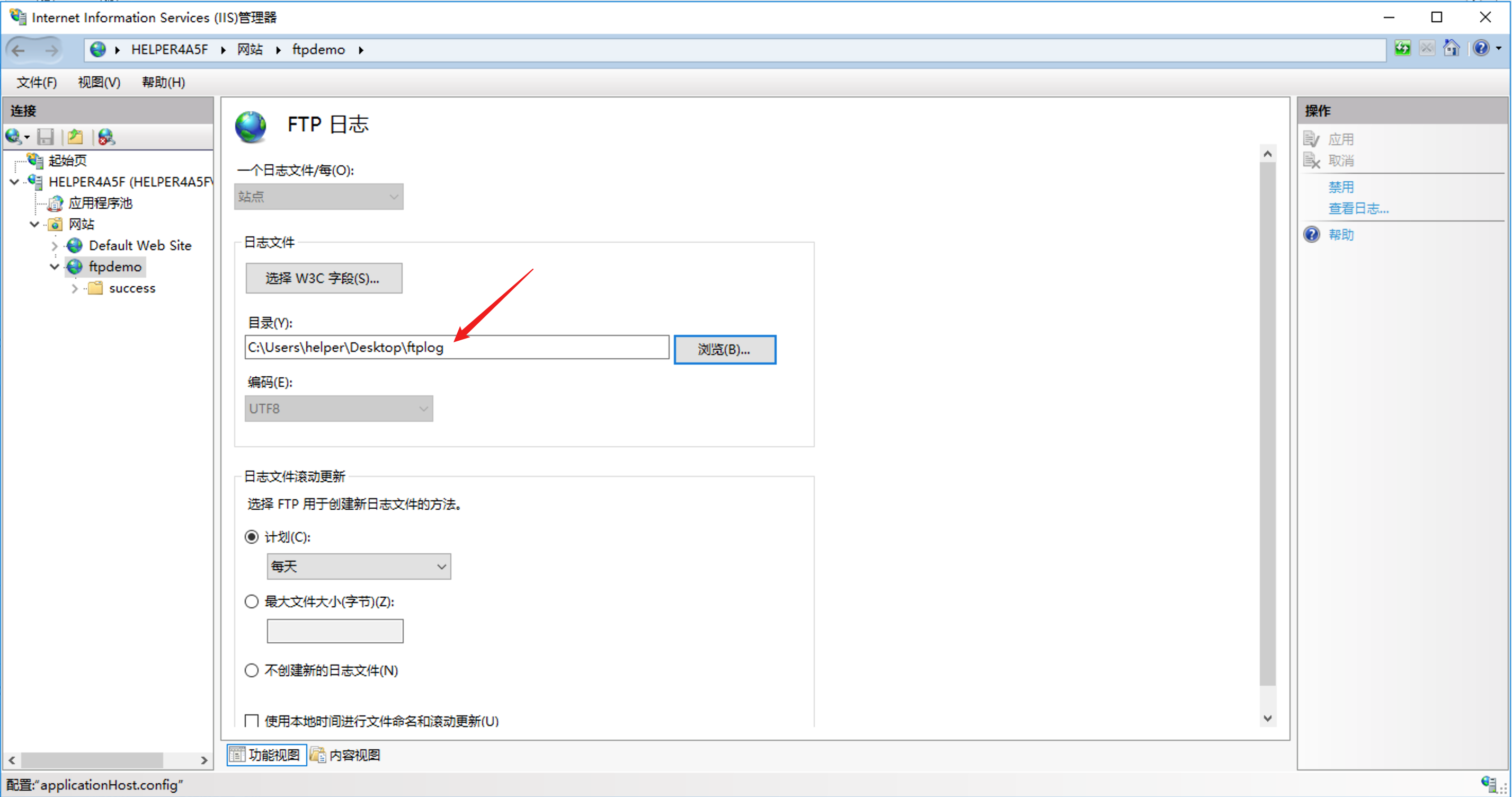Collapse the ftpdemo tree node
The height and width of the screenshot is (797, 1512).
point(55,267)
